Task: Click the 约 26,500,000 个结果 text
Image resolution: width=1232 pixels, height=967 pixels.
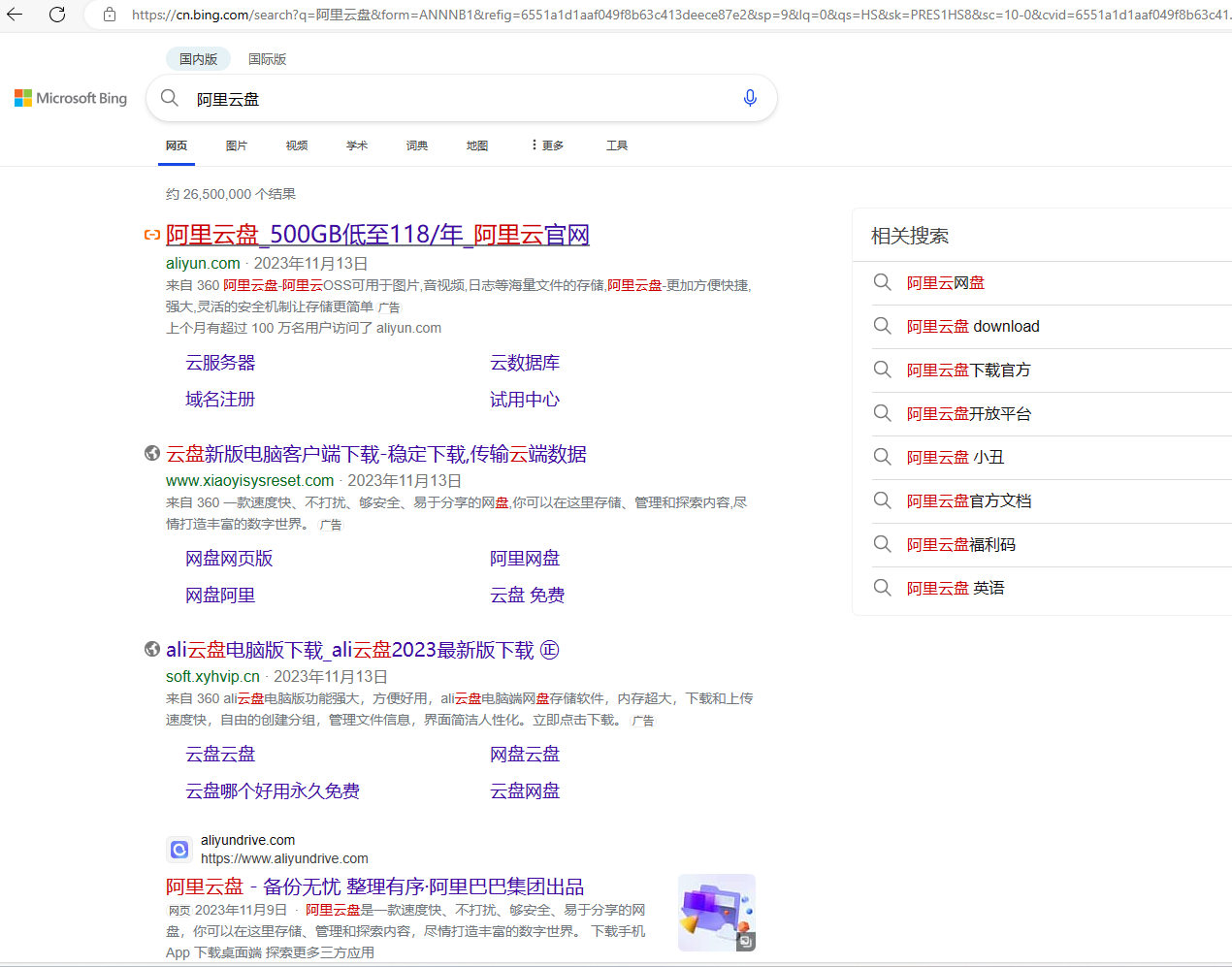Action: tap(231, 194)
